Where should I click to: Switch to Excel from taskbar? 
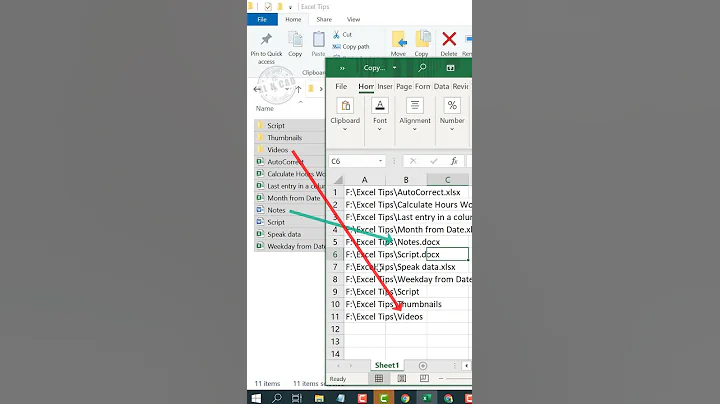tap(427, 398)
